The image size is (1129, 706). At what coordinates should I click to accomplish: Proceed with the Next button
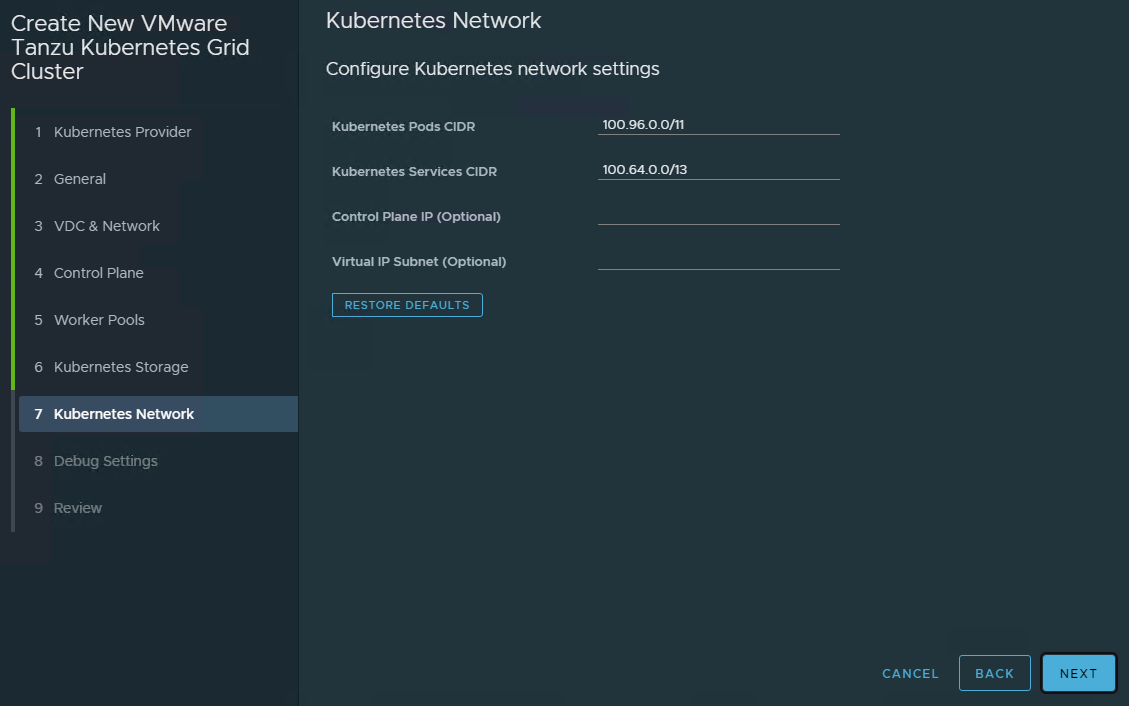[1078, 674]
